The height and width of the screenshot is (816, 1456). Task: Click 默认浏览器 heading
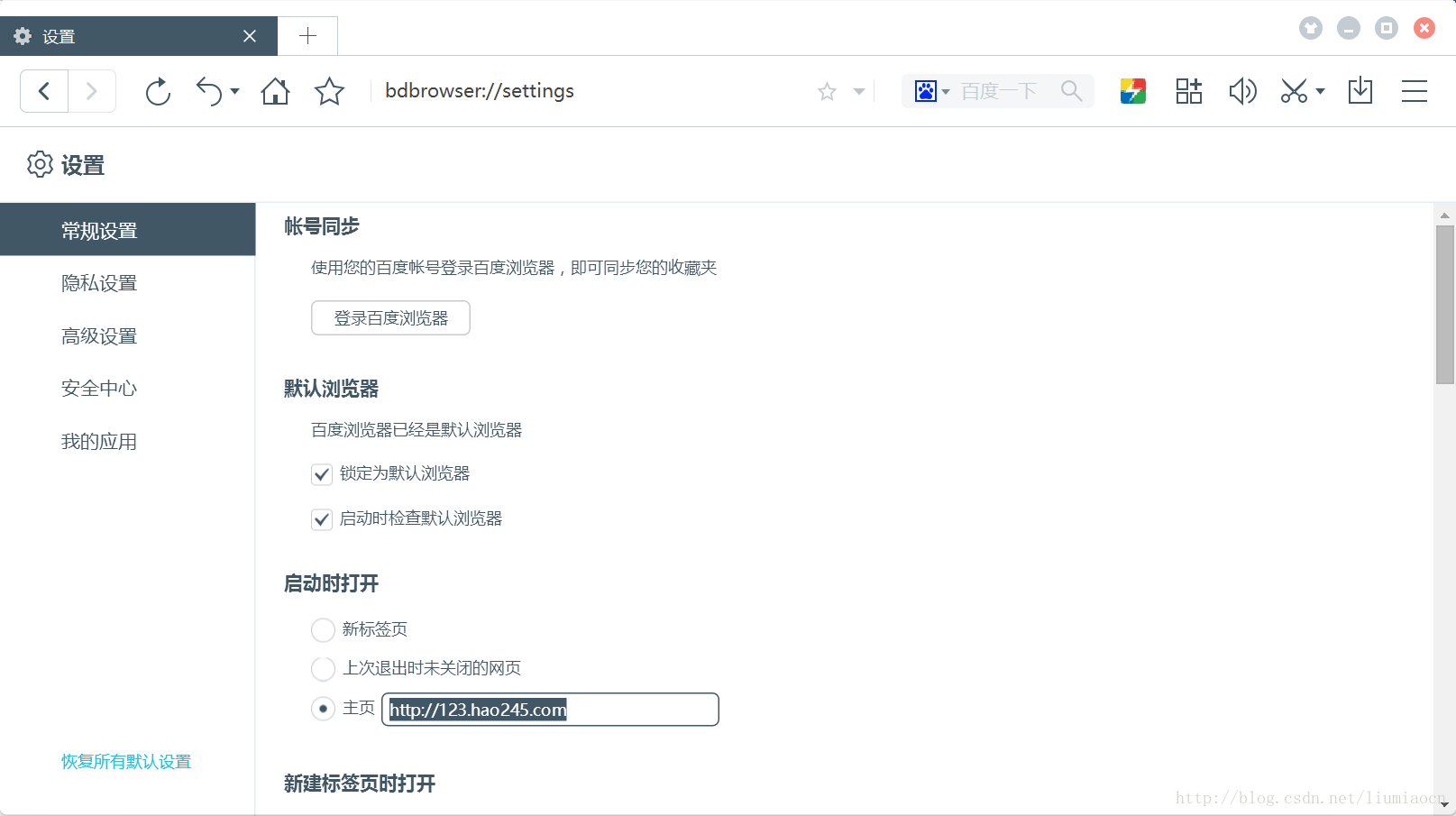click(331, 389)
